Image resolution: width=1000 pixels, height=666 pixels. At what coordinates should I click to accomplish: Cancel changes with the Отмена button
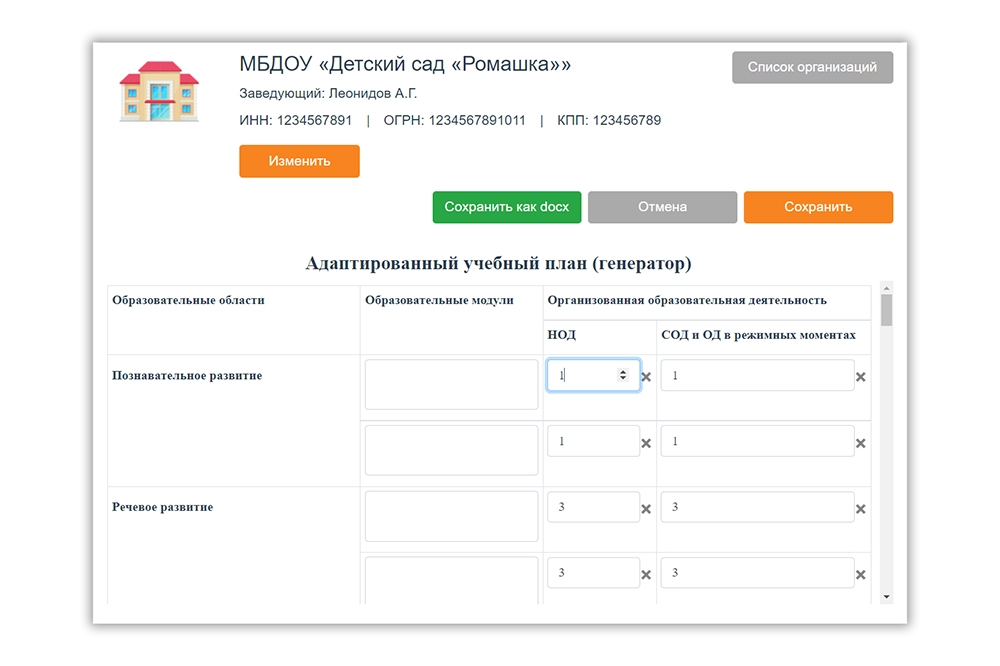coord(662,207)
